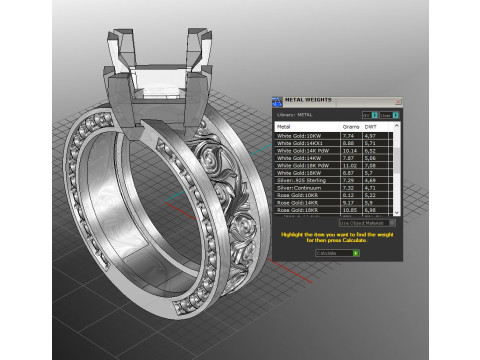Click the 6.98 DWT value

click(370, 210)
